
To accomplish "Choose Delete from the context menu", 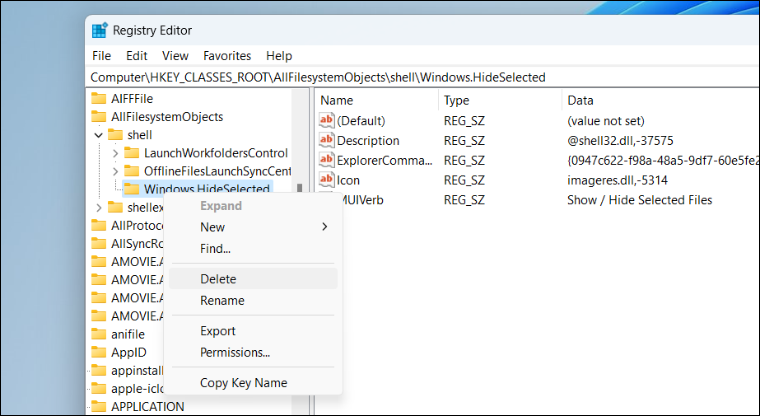I will (253, 279).
